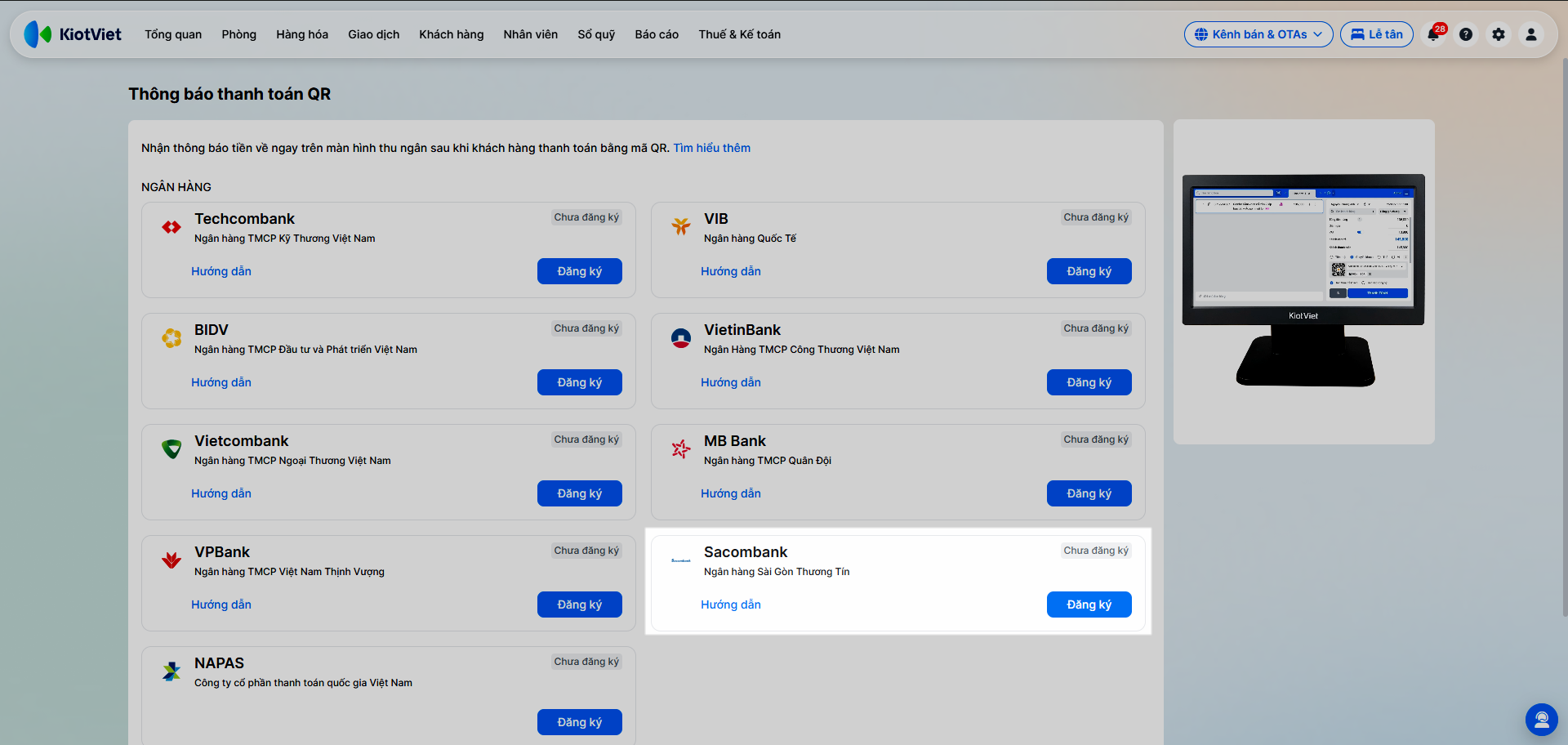Click VietinBank's Chưa đăng ký status
This screenshot has width=1568, height=745.
pos(1096,328)
